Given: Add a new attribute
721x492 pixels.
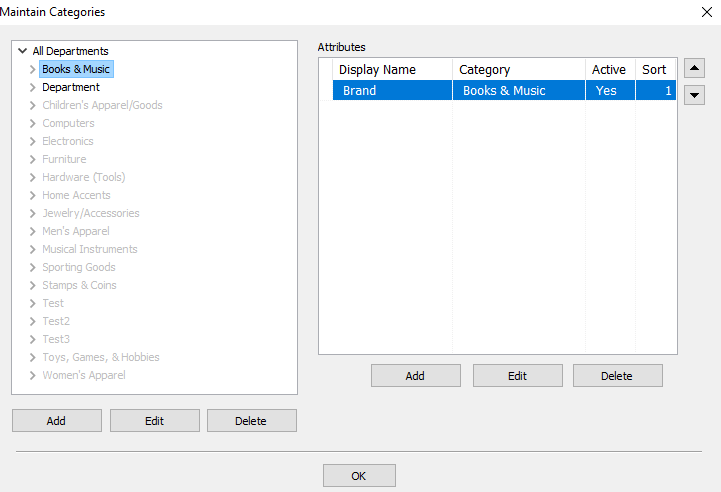Looking at the screenshot, I should click(x=416, y=376).
